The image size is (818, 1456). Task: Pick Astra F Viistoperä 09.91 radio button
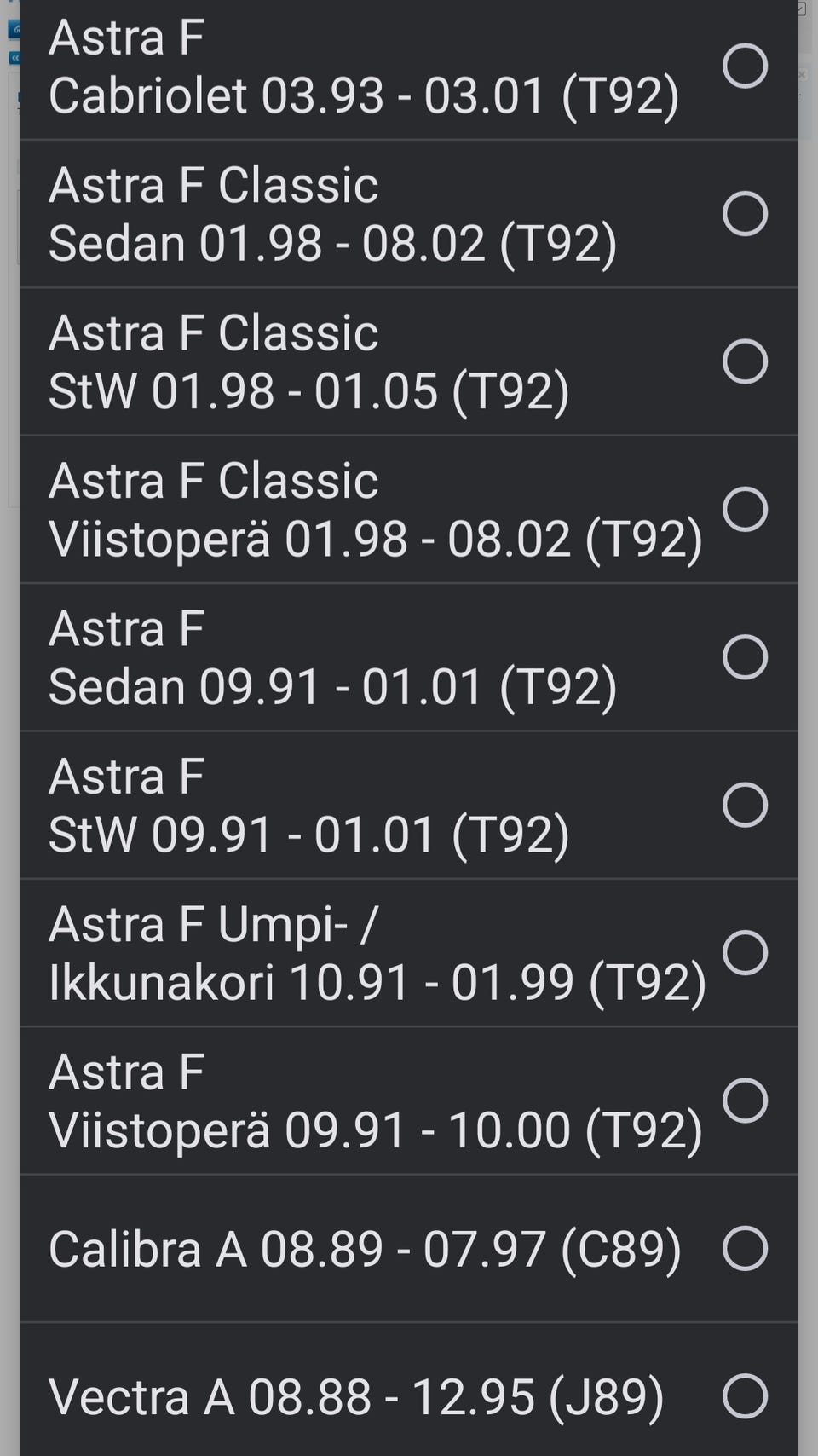coord(745,1101)
